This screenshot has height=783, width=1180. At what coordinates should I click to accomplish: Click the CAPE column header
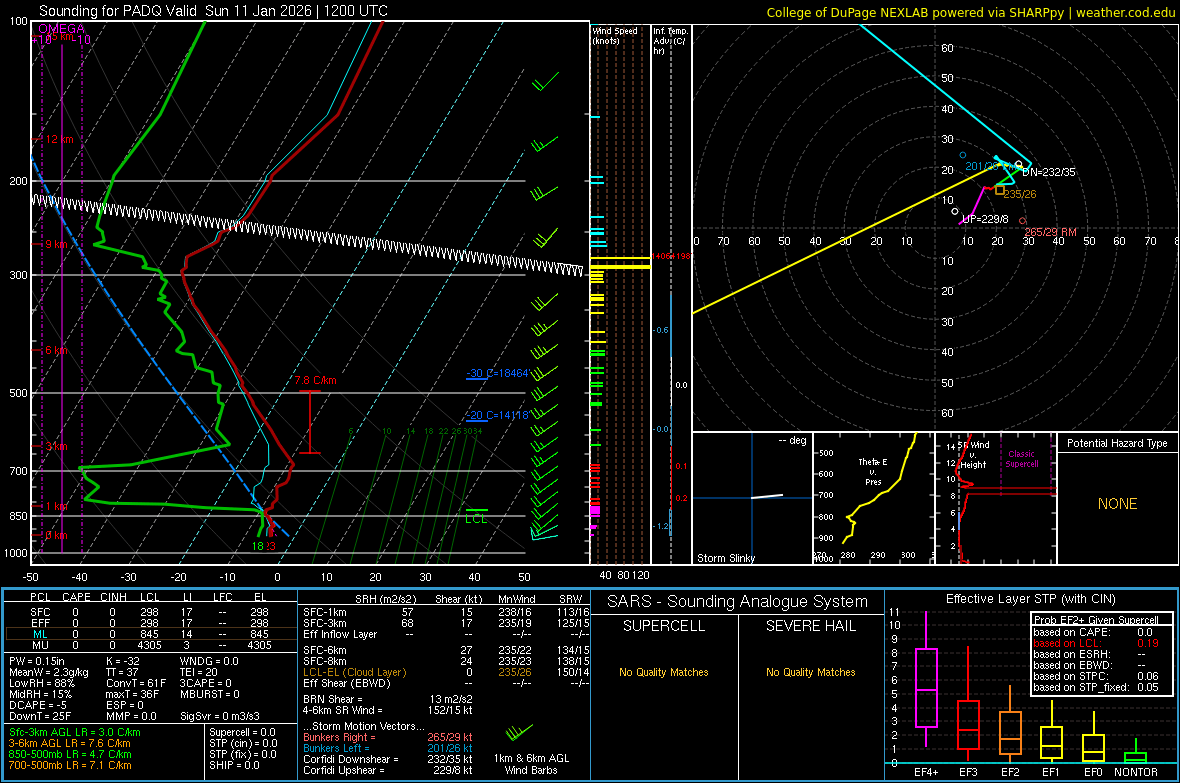click(76, 597)
